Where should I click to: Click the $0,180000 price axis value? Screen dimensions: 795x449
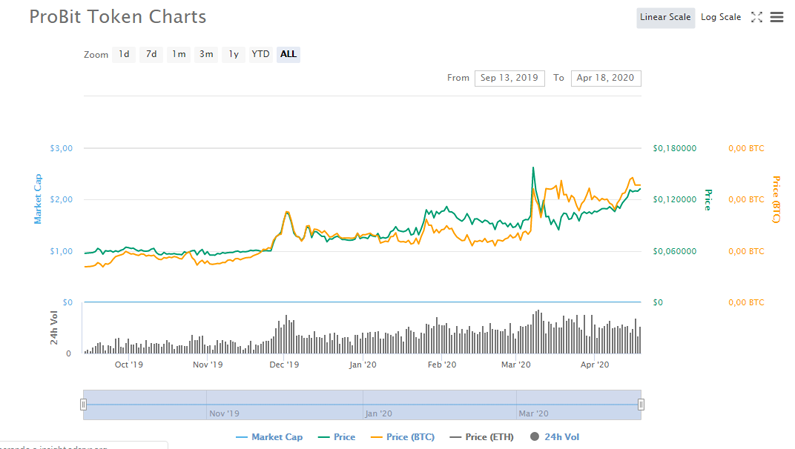[x=674, y=148]
